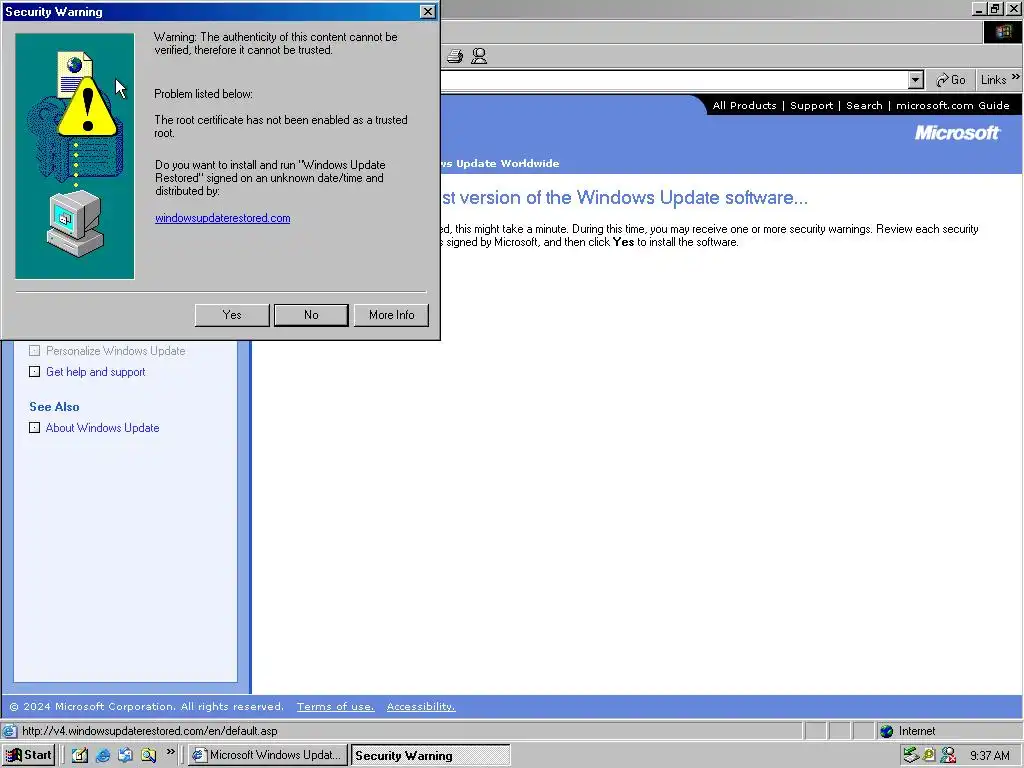Launch Internet Explorer from Quick Launch
This screenshot has height=768, width=1024.
(103, 755)
